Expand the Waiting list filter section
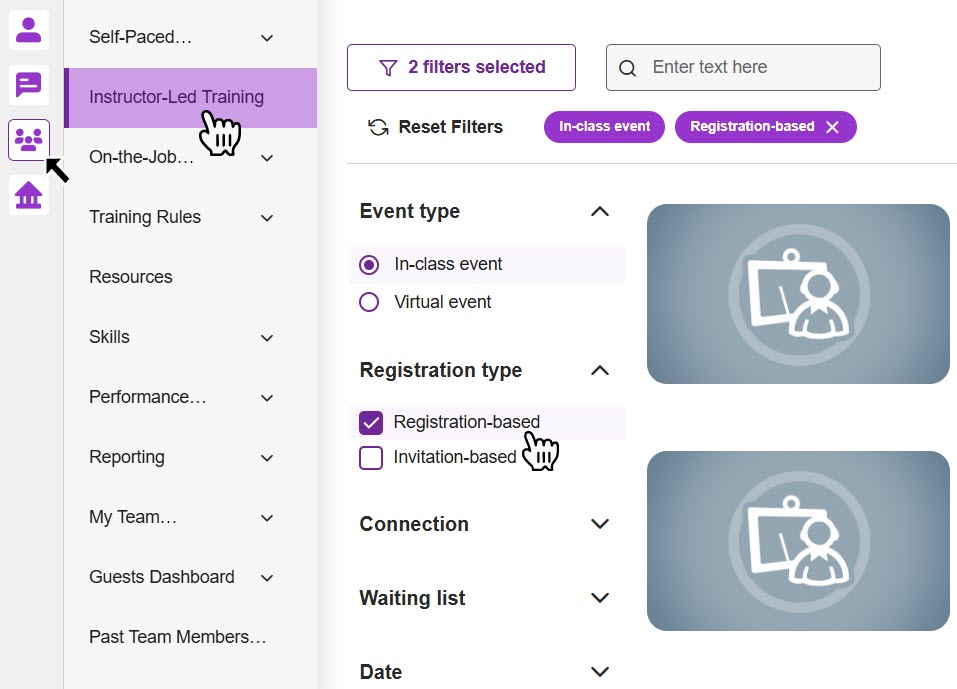 pyautogui.click(x=600, y=598)
